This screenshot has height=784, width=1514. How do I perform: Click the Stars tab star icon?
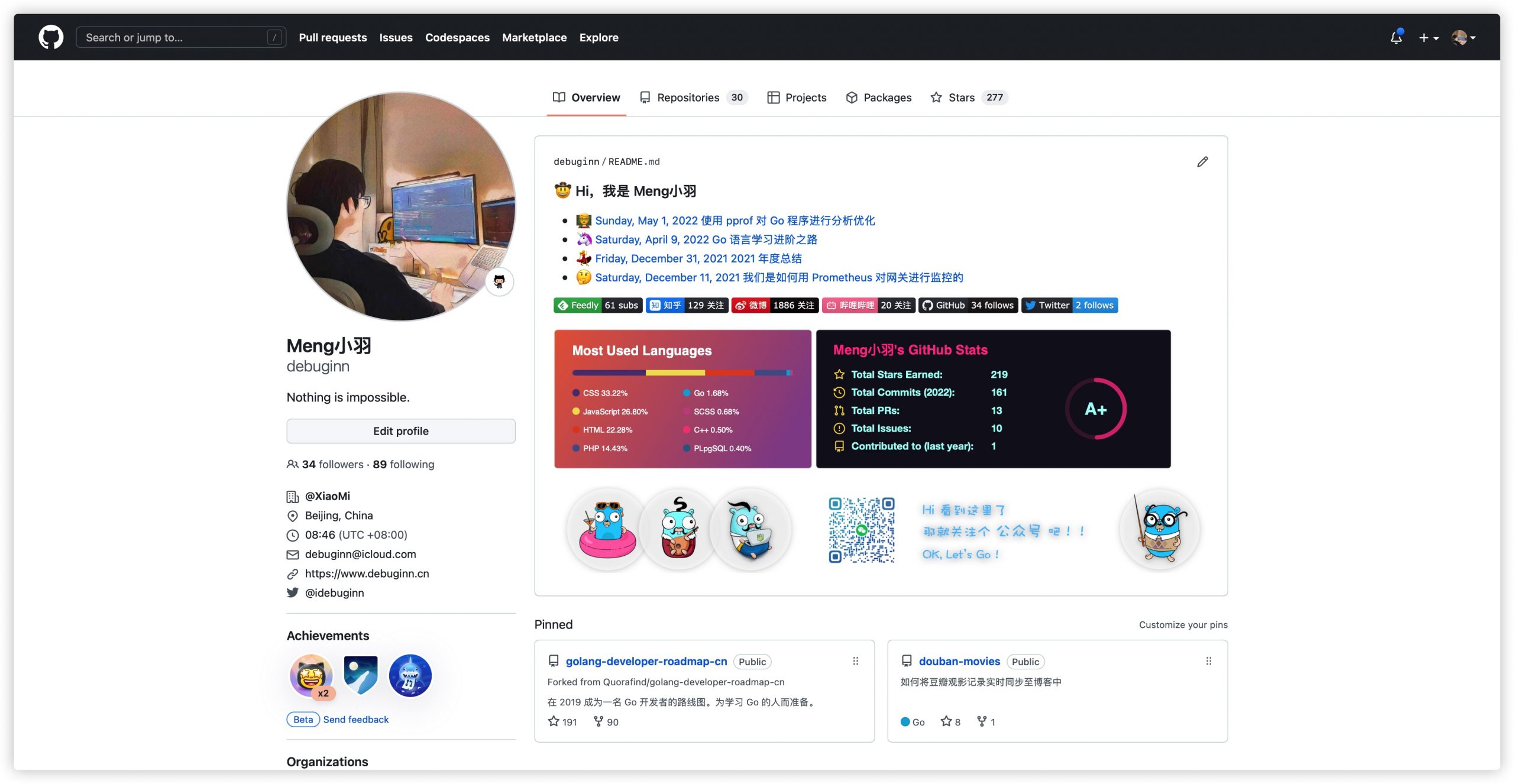pyautogui.click(x=934, y=97)
